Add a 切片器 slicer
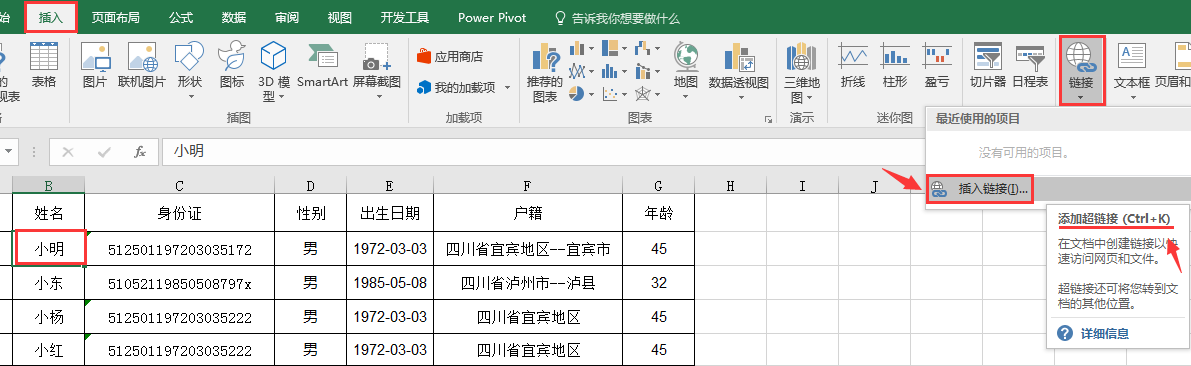 988,65
